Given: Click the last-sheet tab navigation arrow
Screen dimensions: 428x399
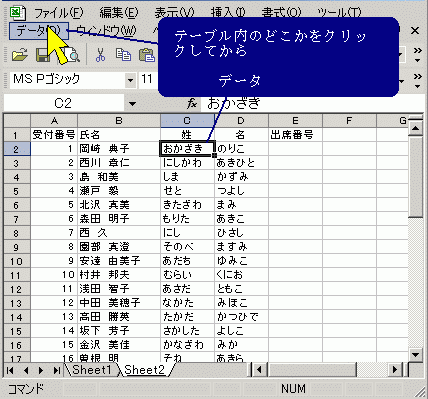Looking at the screenshot, I should 56,370.
